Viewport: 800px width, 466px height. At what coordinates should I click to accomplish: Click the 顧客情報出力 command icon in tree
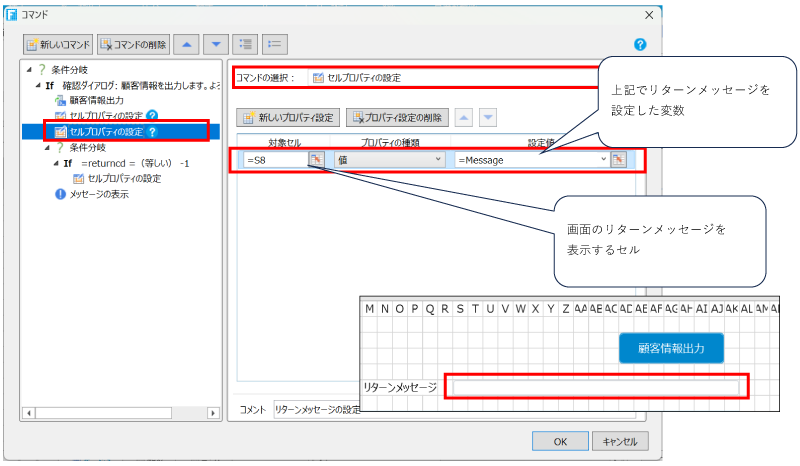point(60,101)
